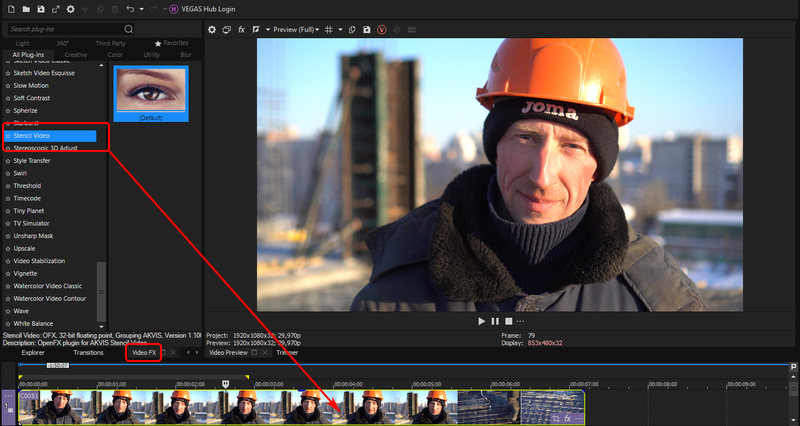Save the project with the floppy disk icon
800x426 pixels.
[41, 9]
